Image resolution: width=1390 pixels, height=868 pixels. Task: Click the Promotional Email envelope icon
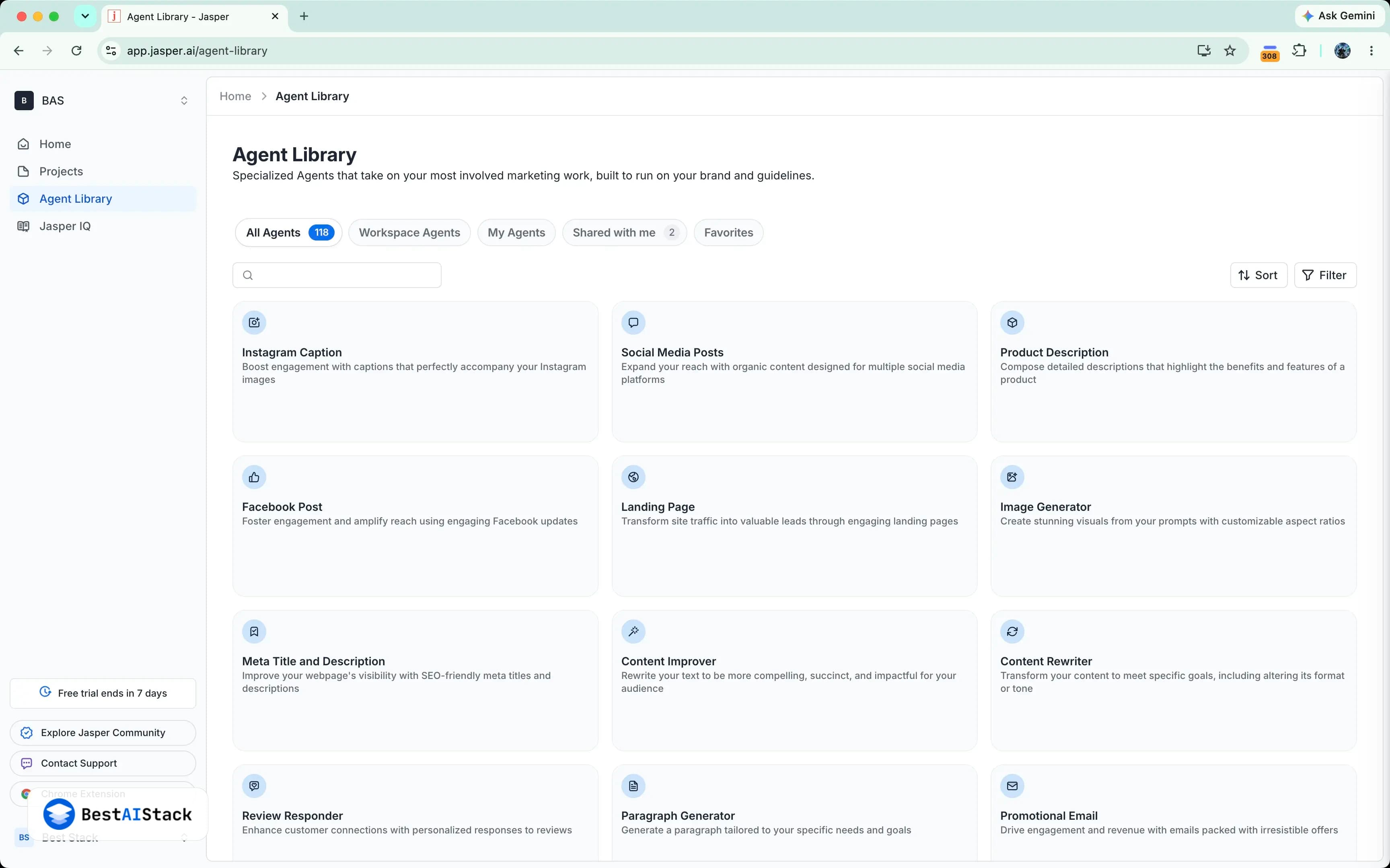1012,786
